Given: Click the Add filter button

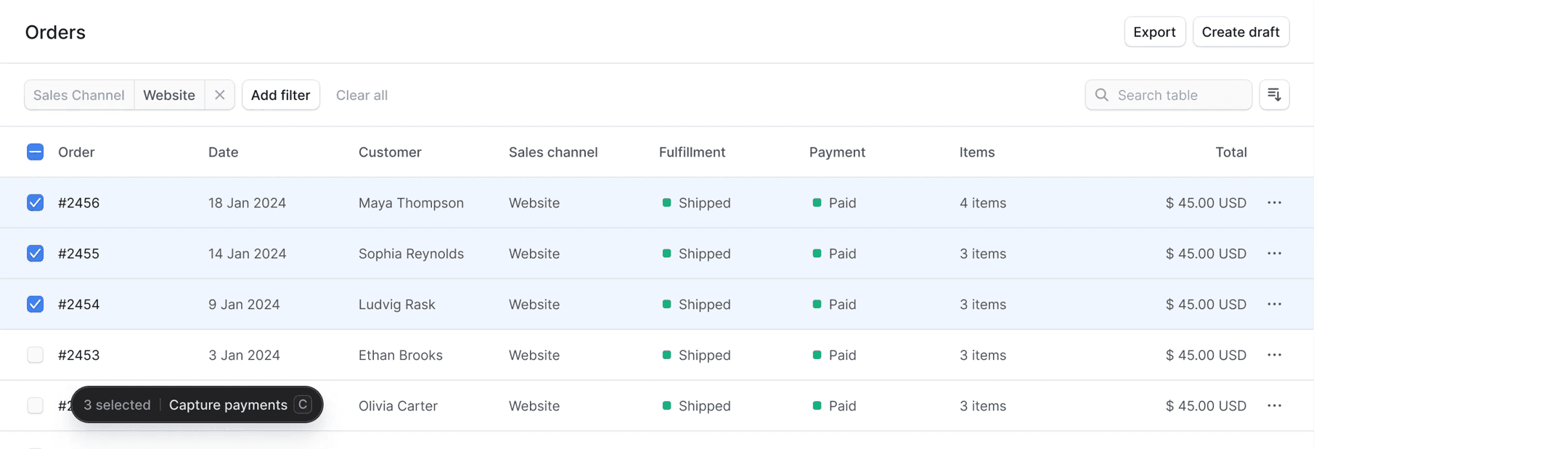Looking at the screenshot, I should (x=280, y=95).
